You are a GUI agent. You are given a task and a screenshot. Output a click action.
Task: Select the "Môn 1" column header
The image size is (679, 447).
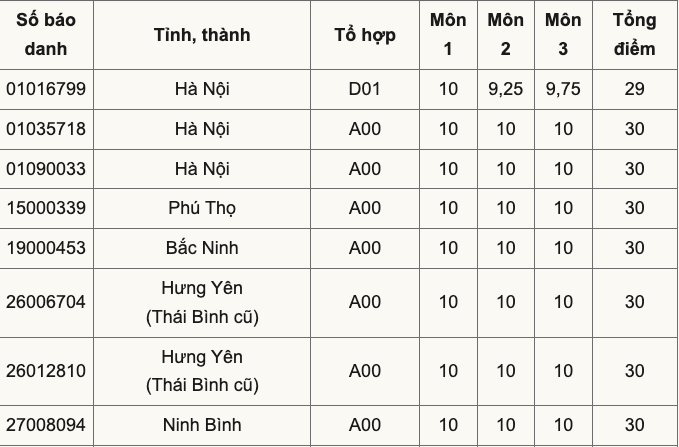448,34
